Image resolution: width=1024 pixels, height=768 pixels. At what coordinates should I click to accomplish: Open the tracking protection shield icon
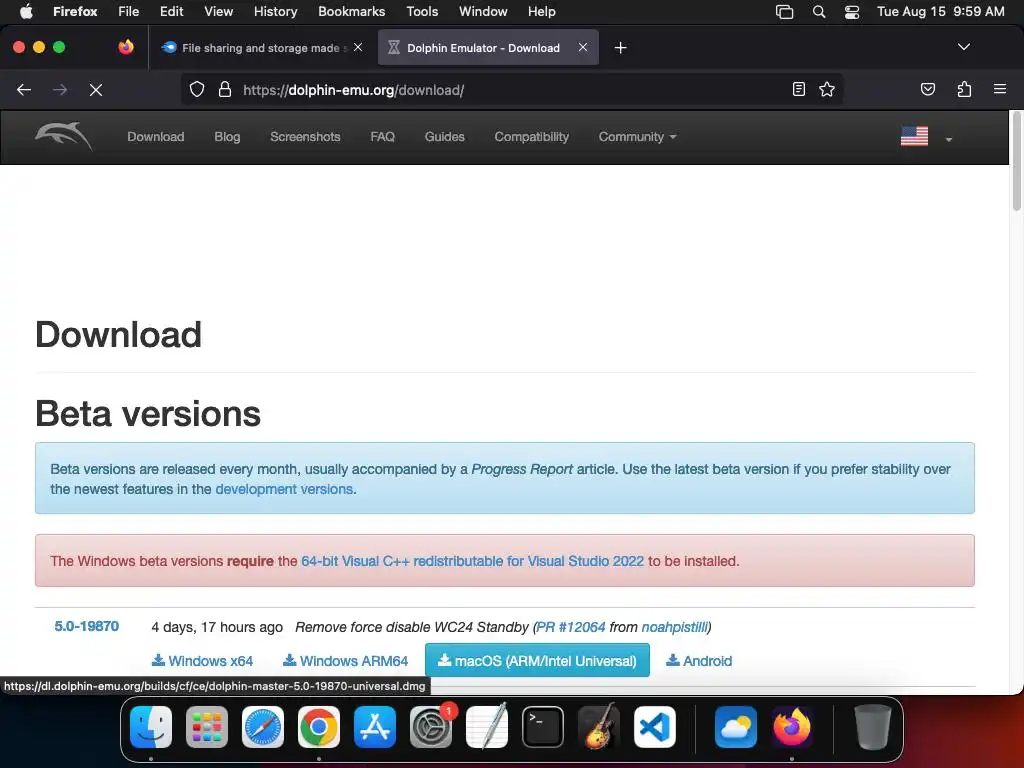click(x=197, y=89)
